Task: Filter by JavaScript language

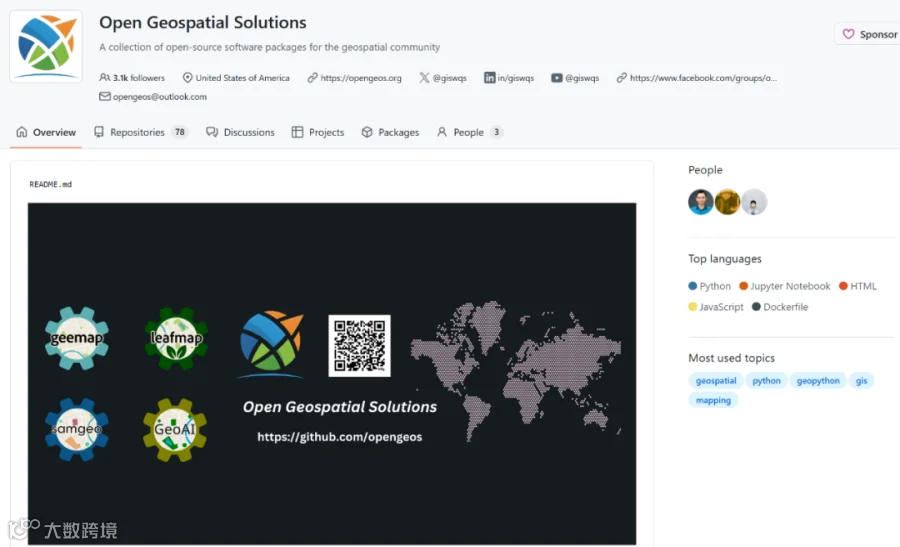Action: pyautogui.click(x=716, y=307)
